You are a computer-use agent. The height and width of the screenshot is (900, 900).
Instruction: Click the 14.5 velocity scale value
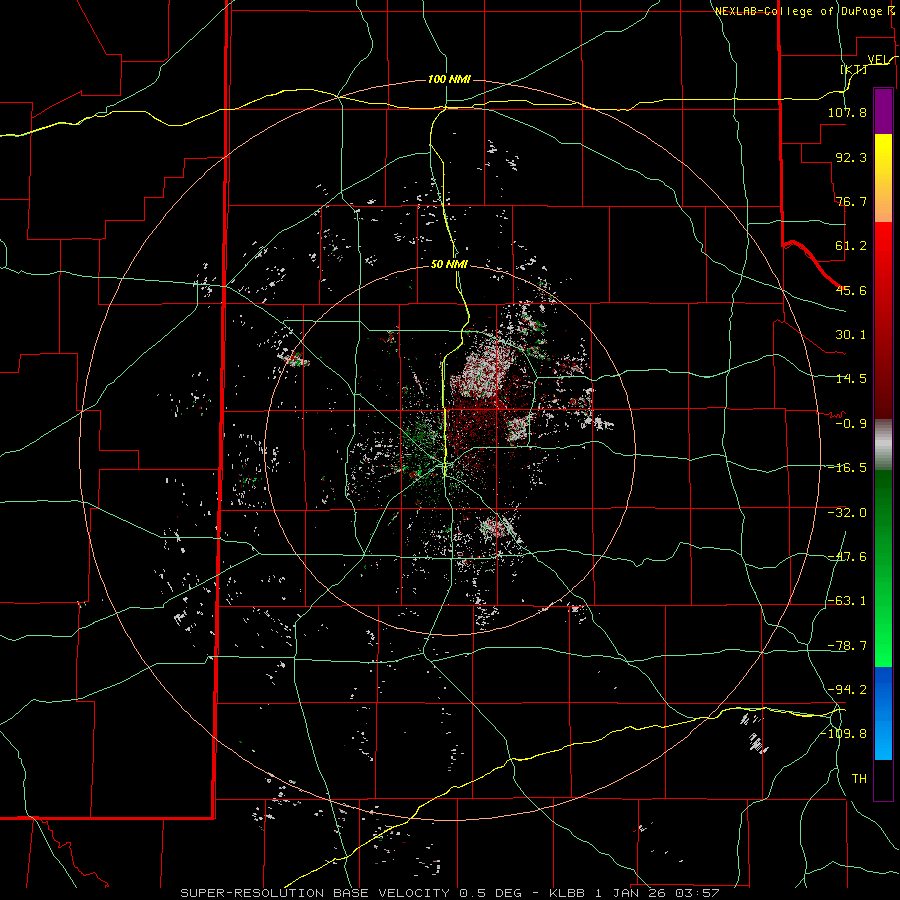[851, 379]
